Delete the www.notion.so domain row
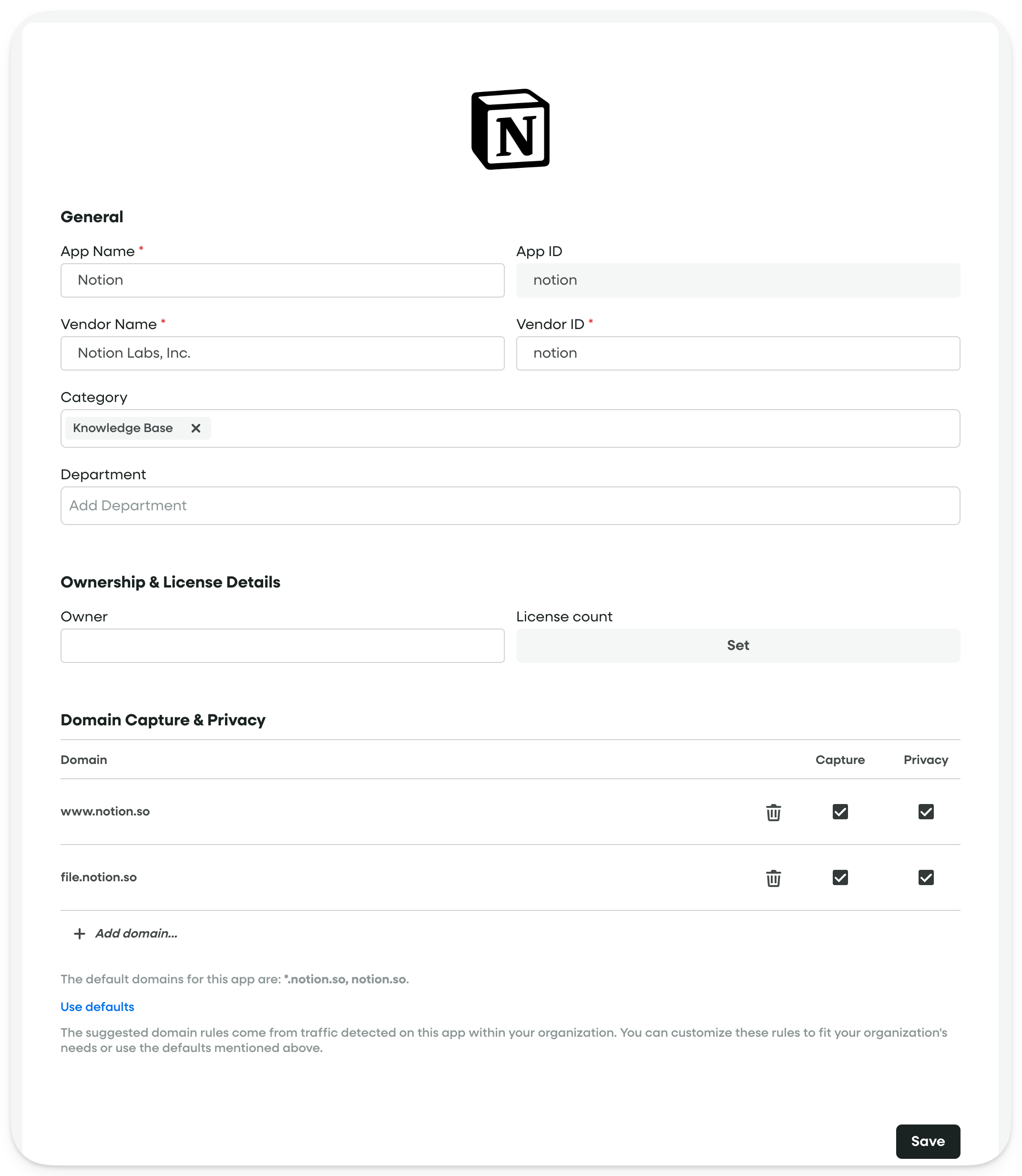The height and width of the screenshot is (1176, 1022). point(773,812)
